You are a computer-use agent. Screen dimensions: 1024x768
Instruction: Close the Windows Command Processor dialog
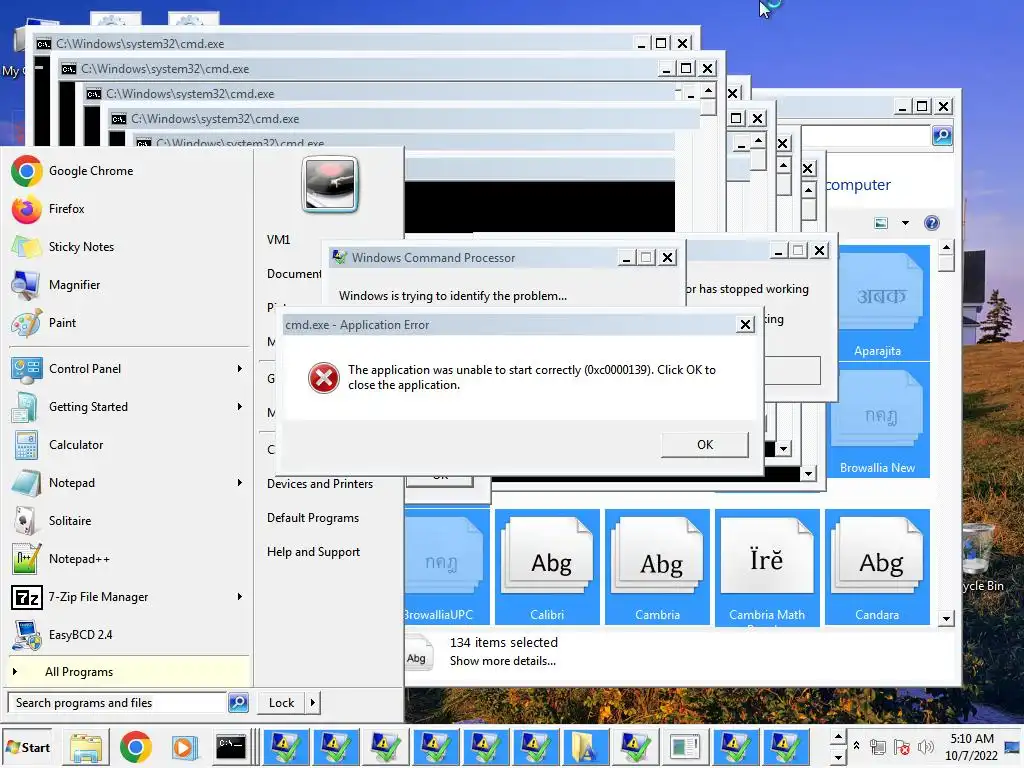667,258
